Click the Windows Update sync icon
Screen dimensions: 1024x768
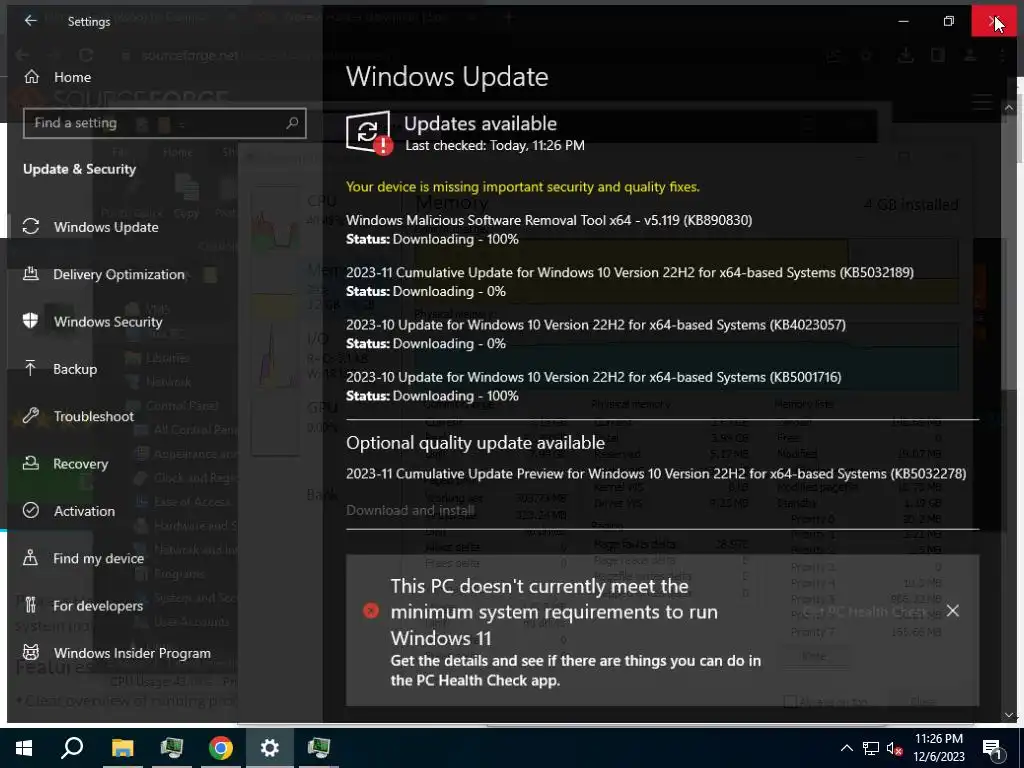[31, 227]
